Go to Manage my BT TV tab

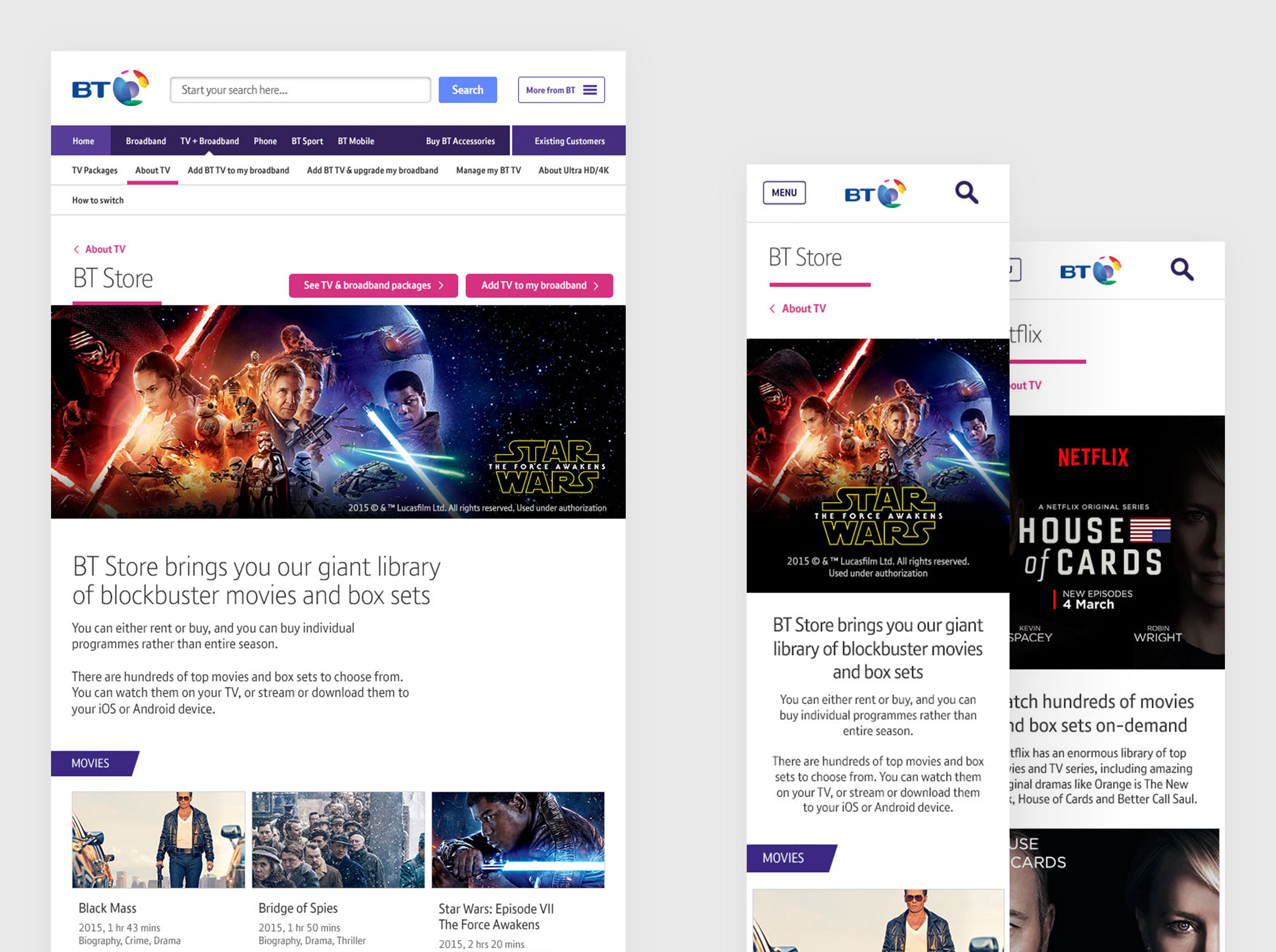488,170
